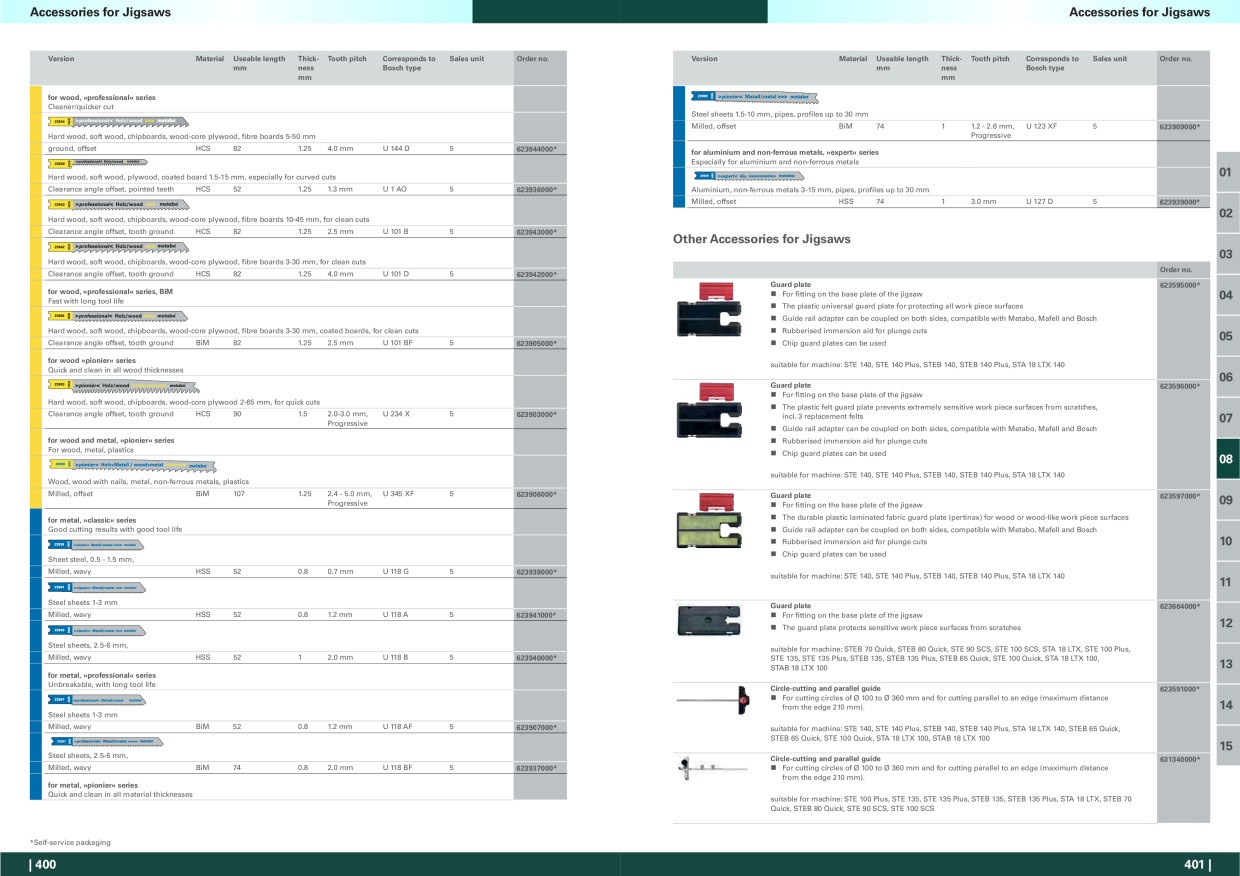Select order number 623906000
1240x876 pixels.
(x=536, y=494)
